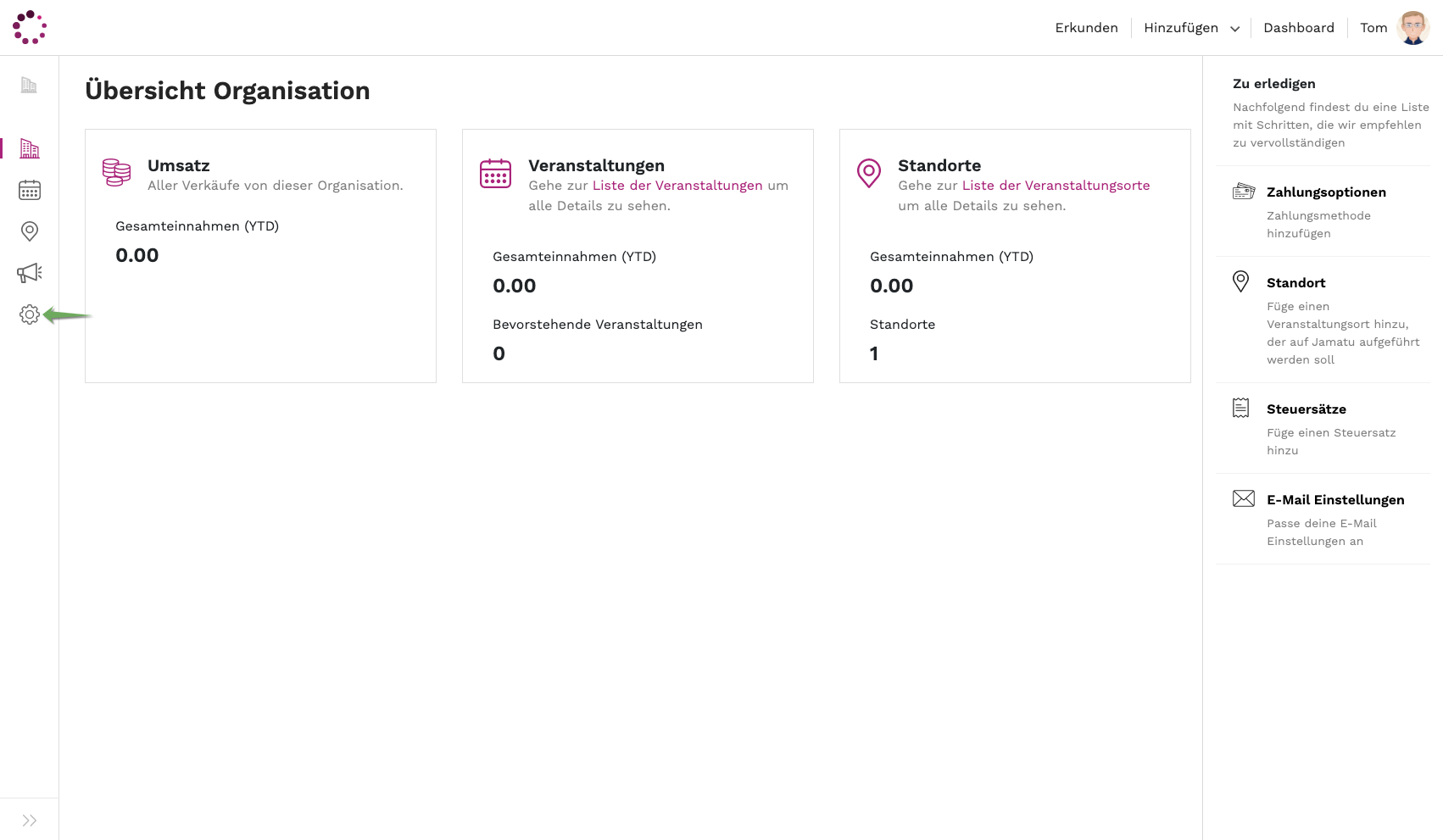Open the Steuersätze to-do item
1443x840 pixels.
pyautogui.click(x=1306, y=409)
